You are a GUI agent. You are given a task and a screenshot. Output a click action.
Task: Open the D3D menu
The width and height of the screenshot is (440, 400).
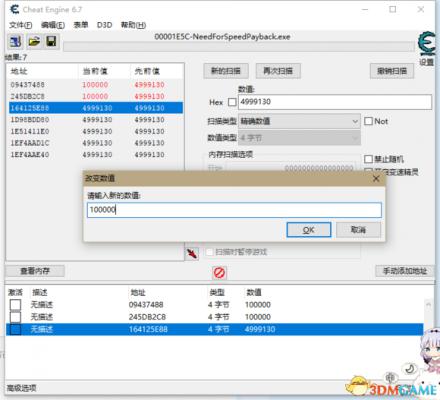click(x=104, y=25)
